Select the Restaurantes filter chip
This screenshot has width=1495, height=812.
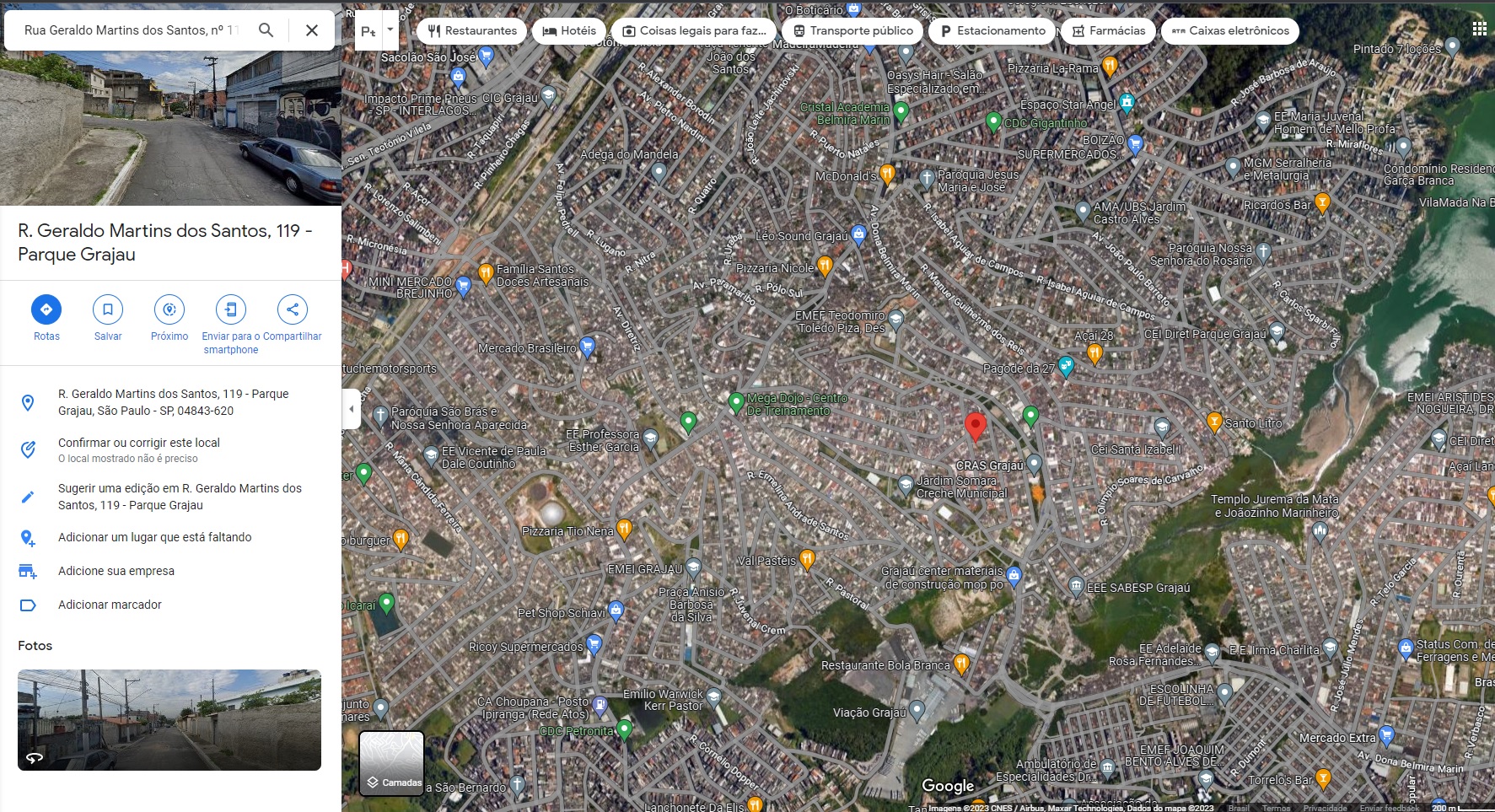472,31
